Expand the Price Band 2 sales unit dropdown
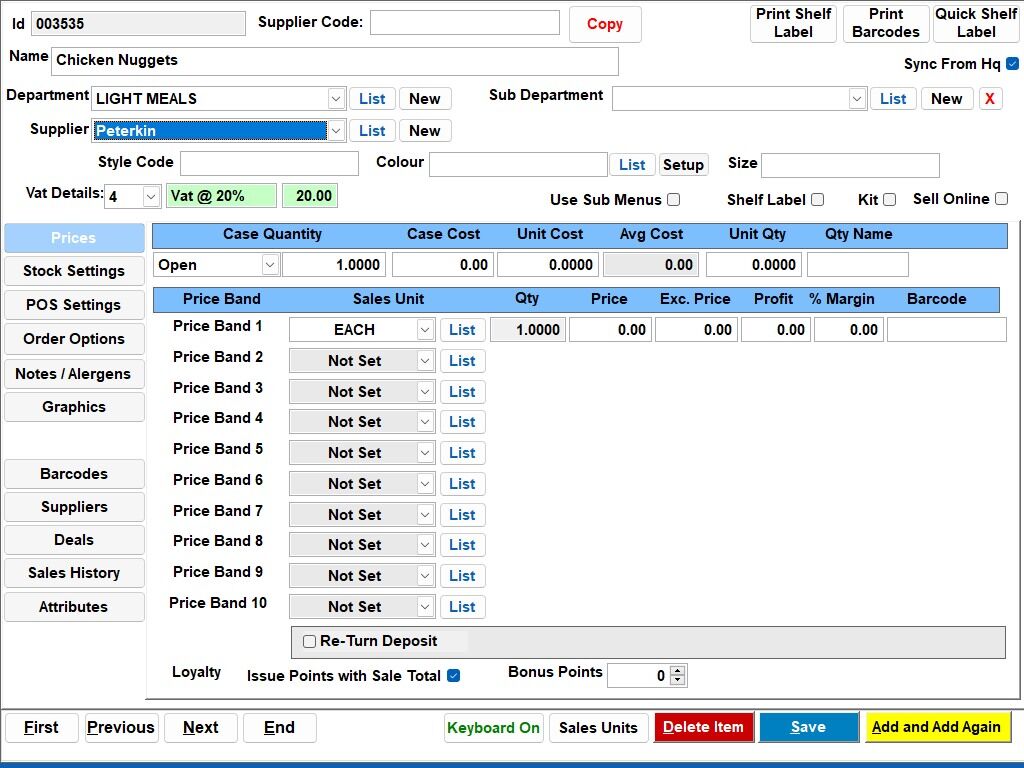The height and width of the screenshot is (768, 1024). (424, 360)
